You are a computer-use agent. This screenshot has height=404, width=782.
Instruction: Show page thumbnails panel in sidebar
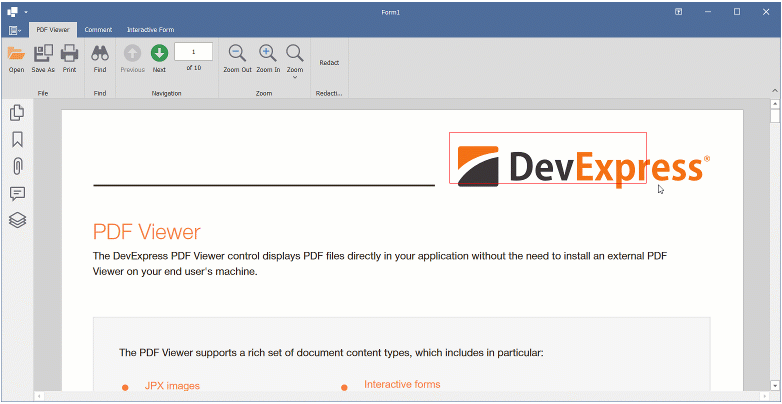click(17, 113)
